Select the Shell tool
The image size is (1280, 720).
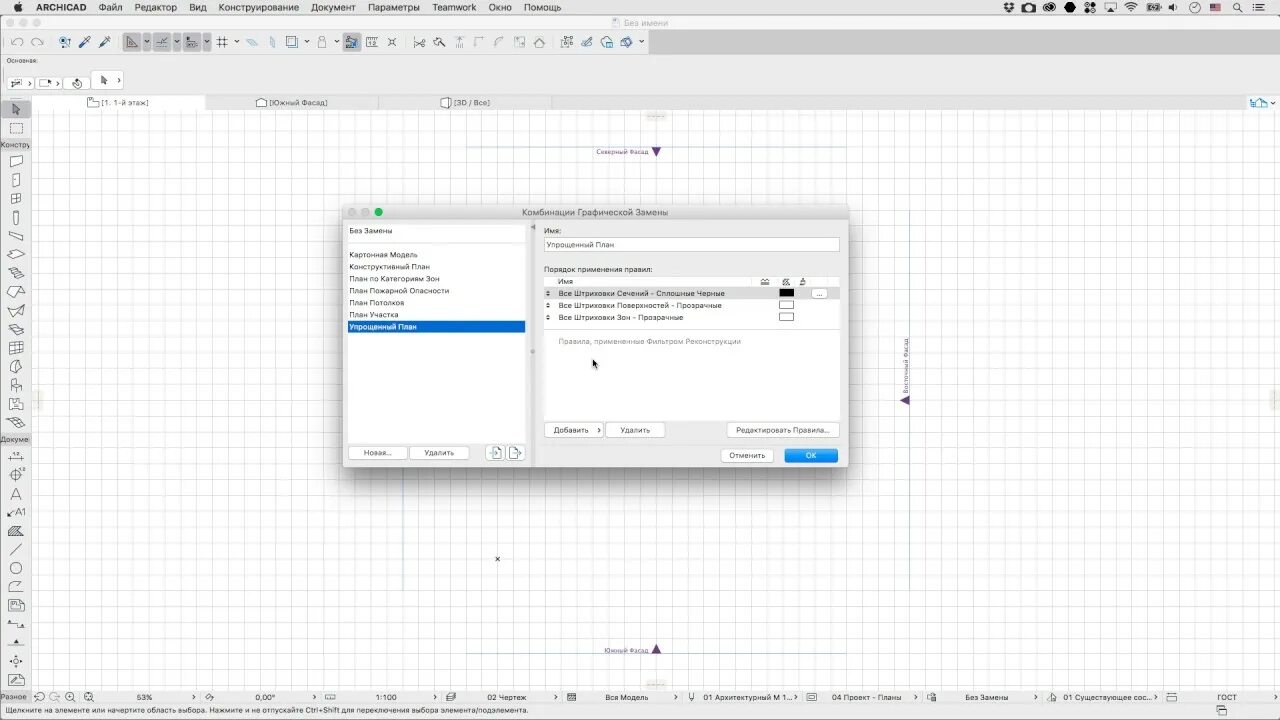point(16,310)
